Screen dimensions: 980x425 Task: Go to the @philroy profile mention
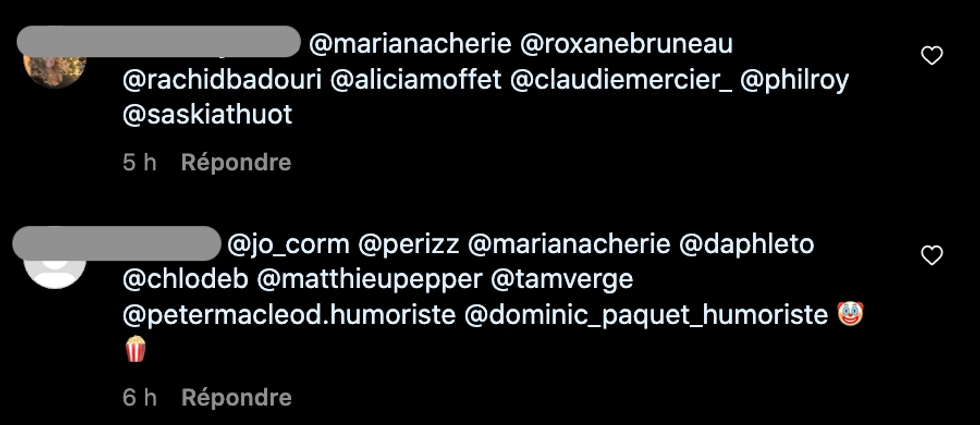point(795,80)
